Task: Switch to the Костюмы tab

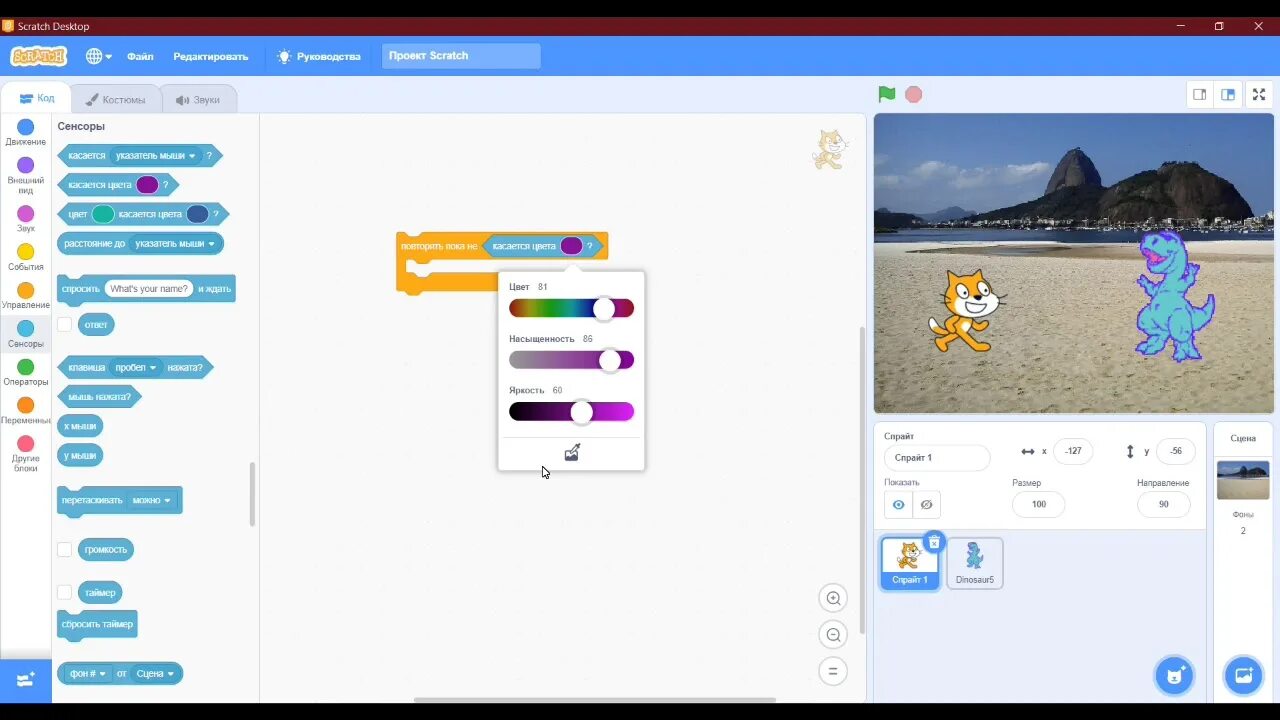Action: coord(115,99)
